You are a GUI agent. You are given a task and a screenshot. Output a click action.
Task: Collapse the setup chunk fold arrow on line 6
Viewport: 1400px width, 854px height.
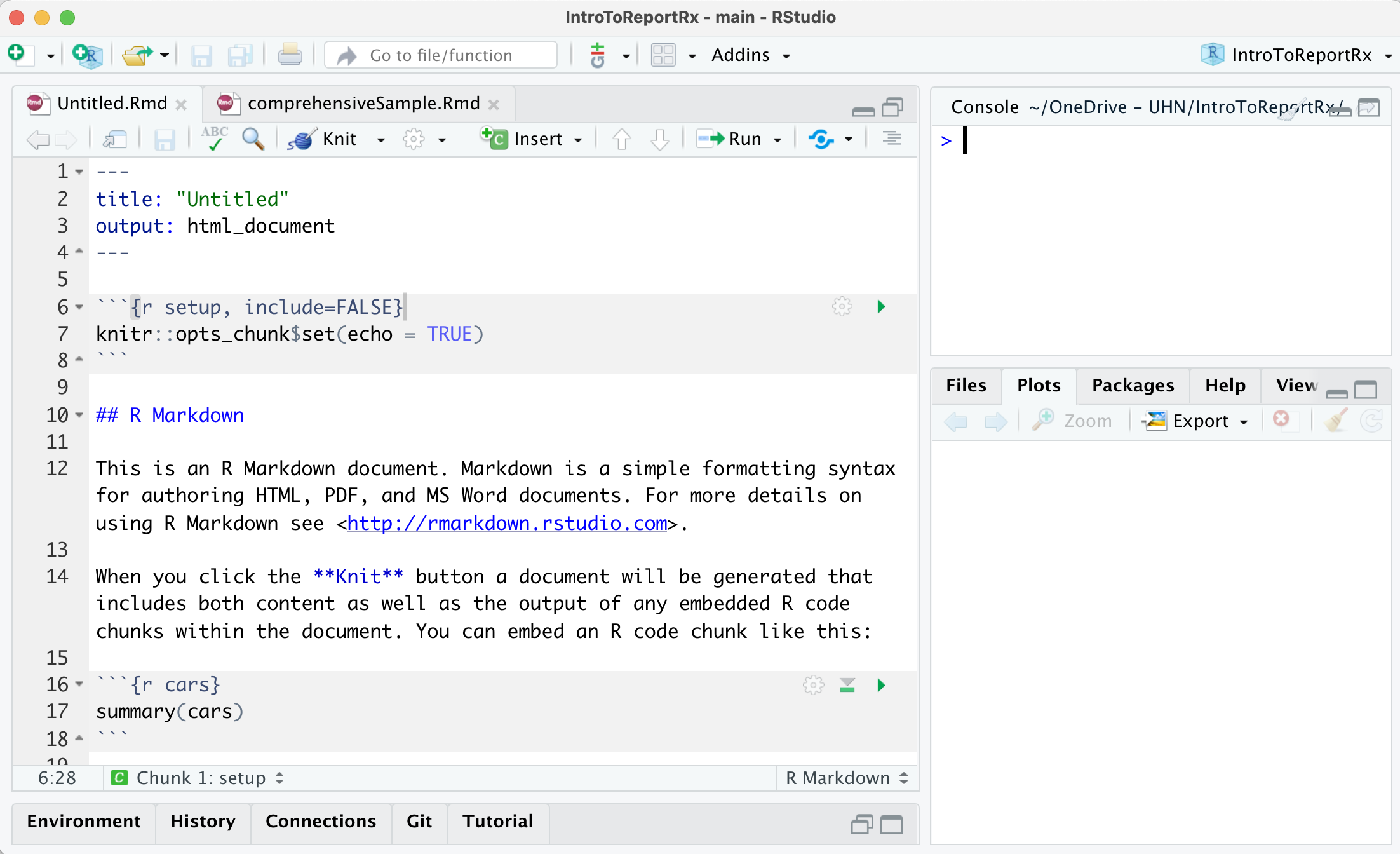pos(79,307)
